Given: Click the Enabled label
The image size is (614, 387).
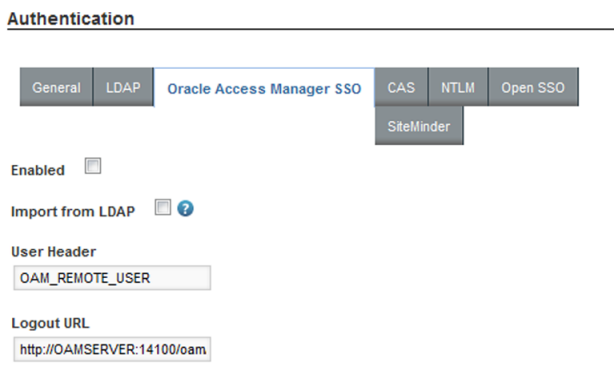Looking at the screenshot, I should [38, 170].
